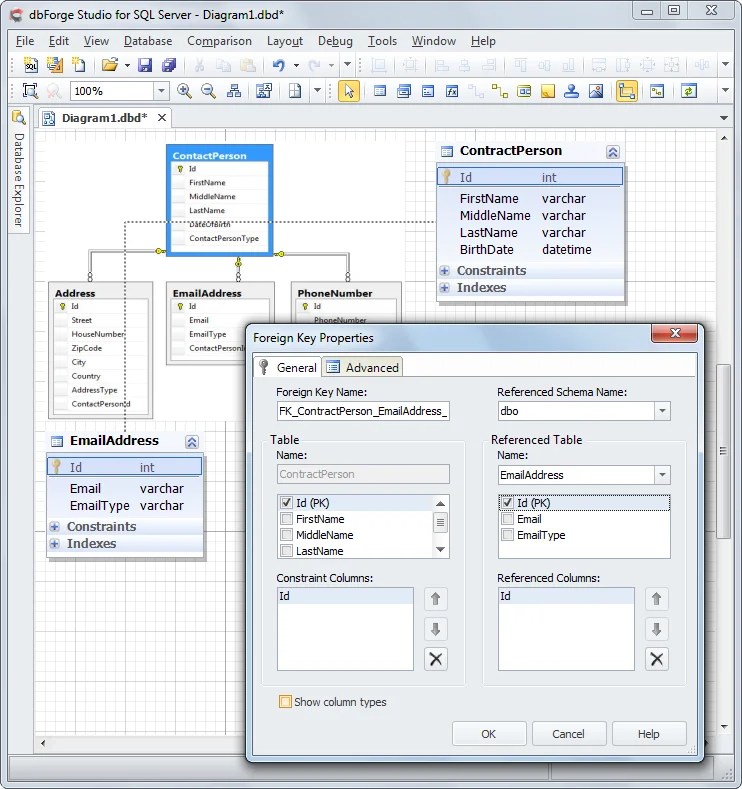Check MiddleName column checkbox
Viewport: 742px width, 789px height.
(x=286, y=535)
